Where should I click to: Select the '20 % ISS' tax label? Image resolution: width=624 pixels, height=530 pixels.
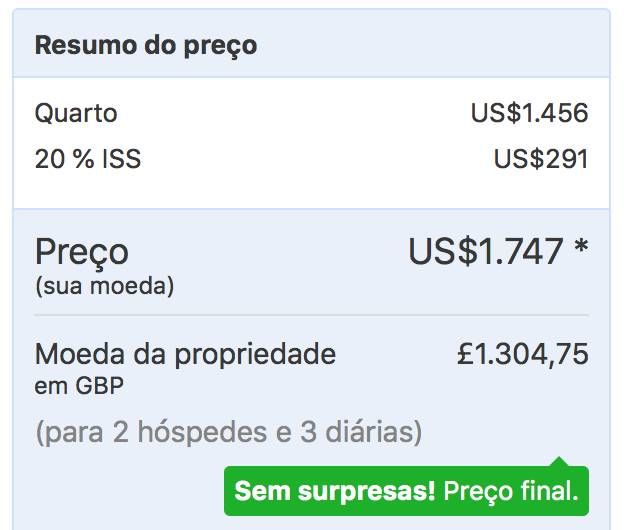pos(88,159)
